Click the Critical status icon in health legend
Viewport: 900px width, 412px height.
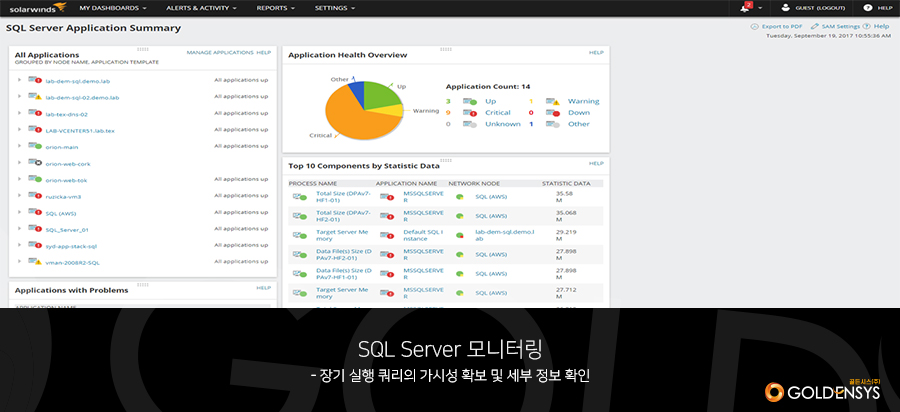point(471,113)
